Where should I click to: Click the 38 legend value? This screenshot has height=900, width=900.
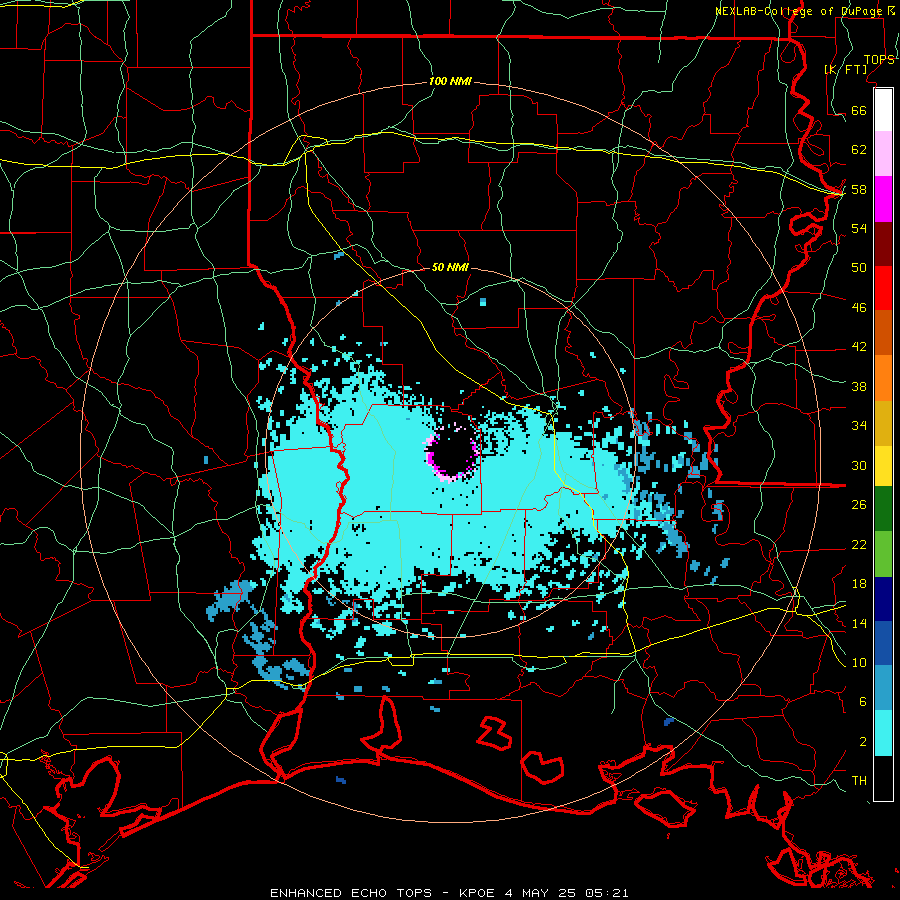(x=859, y=387)
